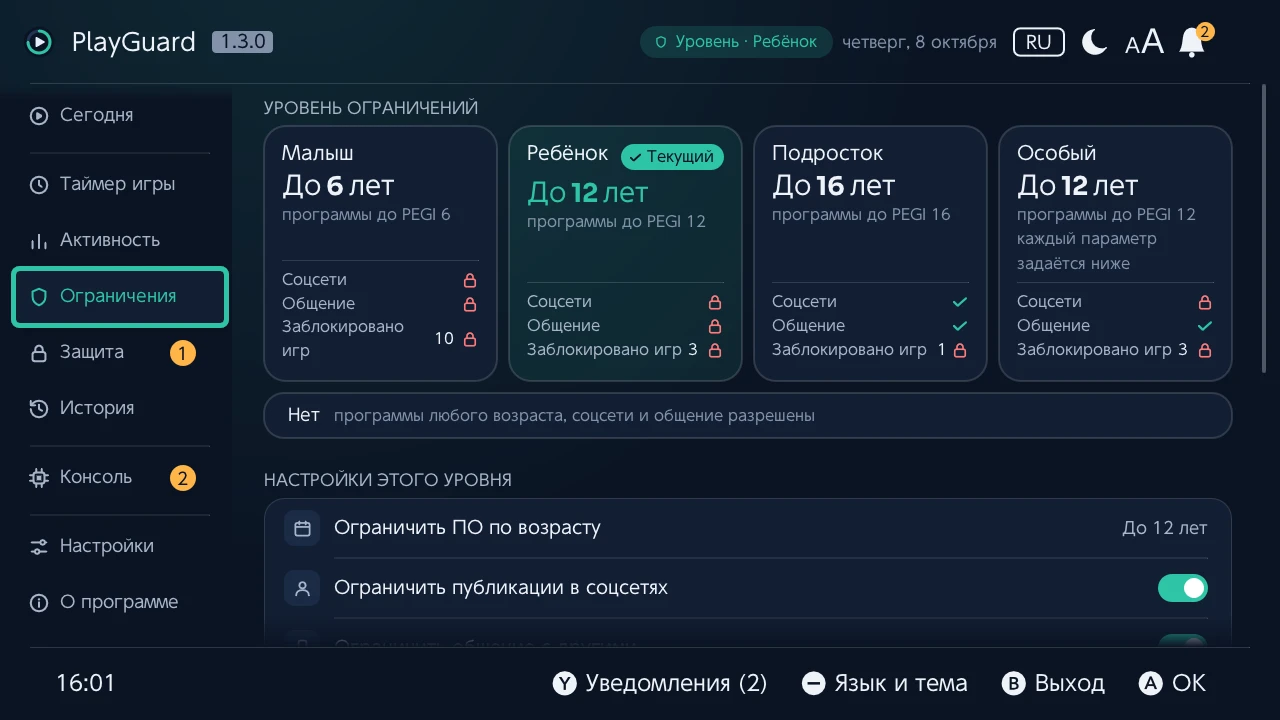Open О программе sidebar item

coord(120,602)
